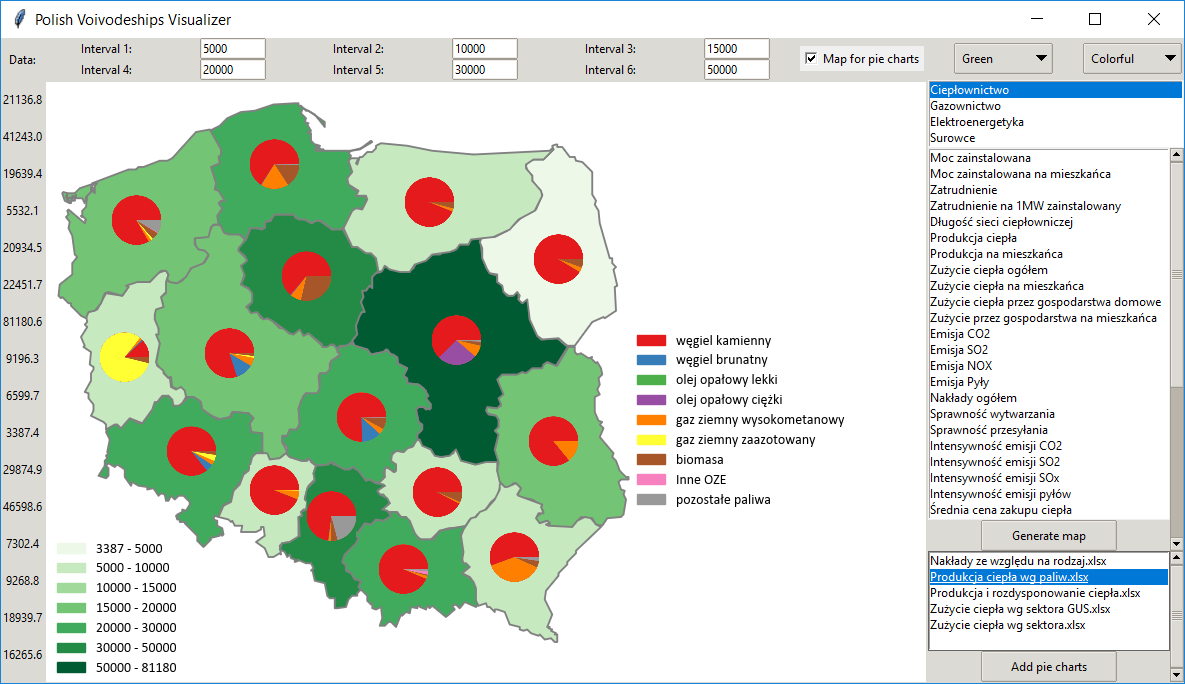Select Emisja NOX item
Image resolution: width=1185 pixels, height=684 pixels.
(x=1049, y=366)
